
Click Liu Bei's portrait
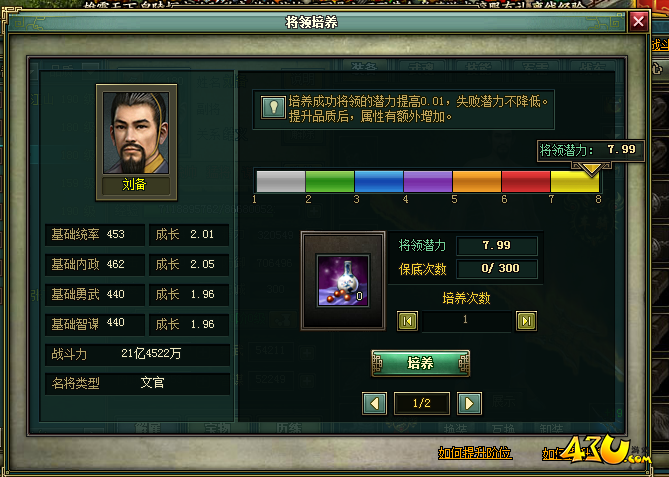point(136,133)
